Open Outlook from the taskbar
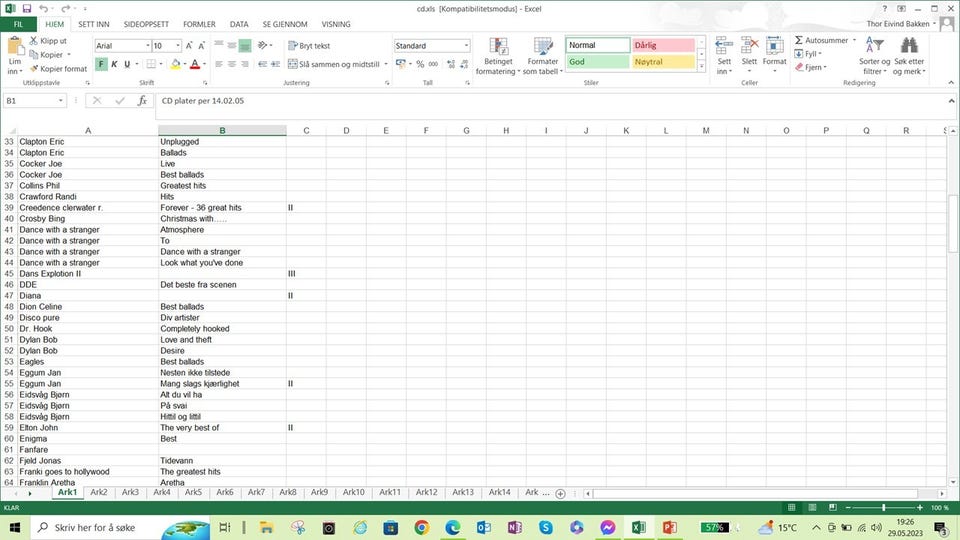960x540 pixels. 484,527
